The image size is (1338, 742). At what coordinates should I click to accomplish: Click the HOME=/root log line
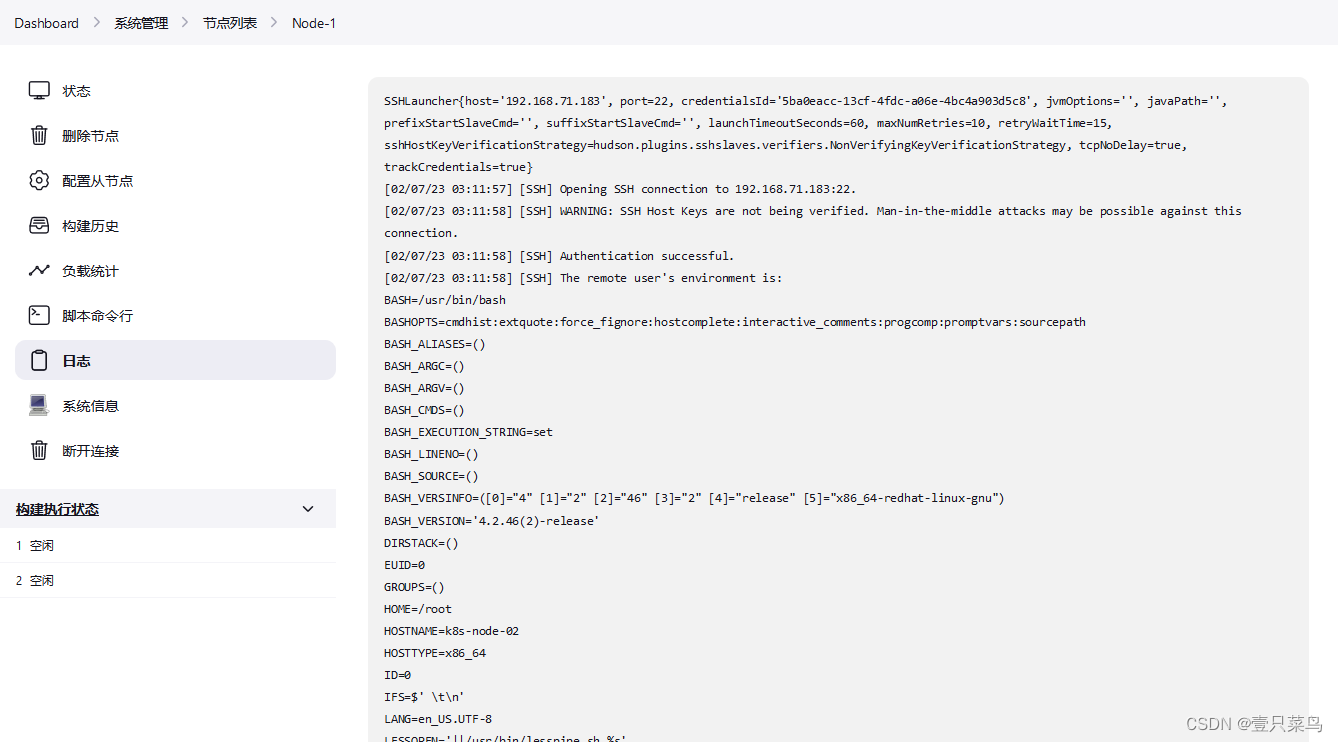click(418, 609)
